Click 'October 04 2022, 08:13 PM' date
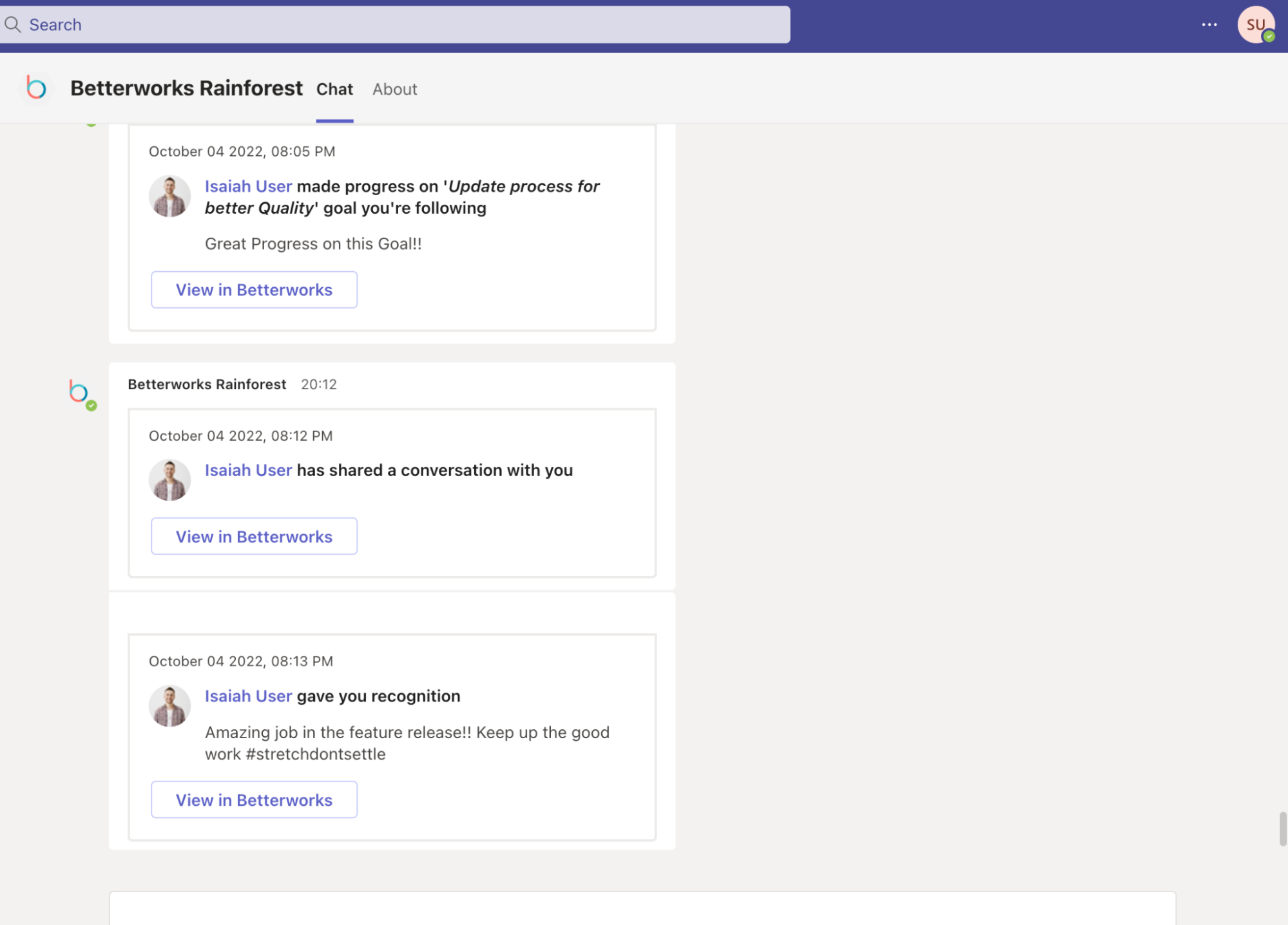This screenshot has width=1288, height=925. click(x=240, y=662)
